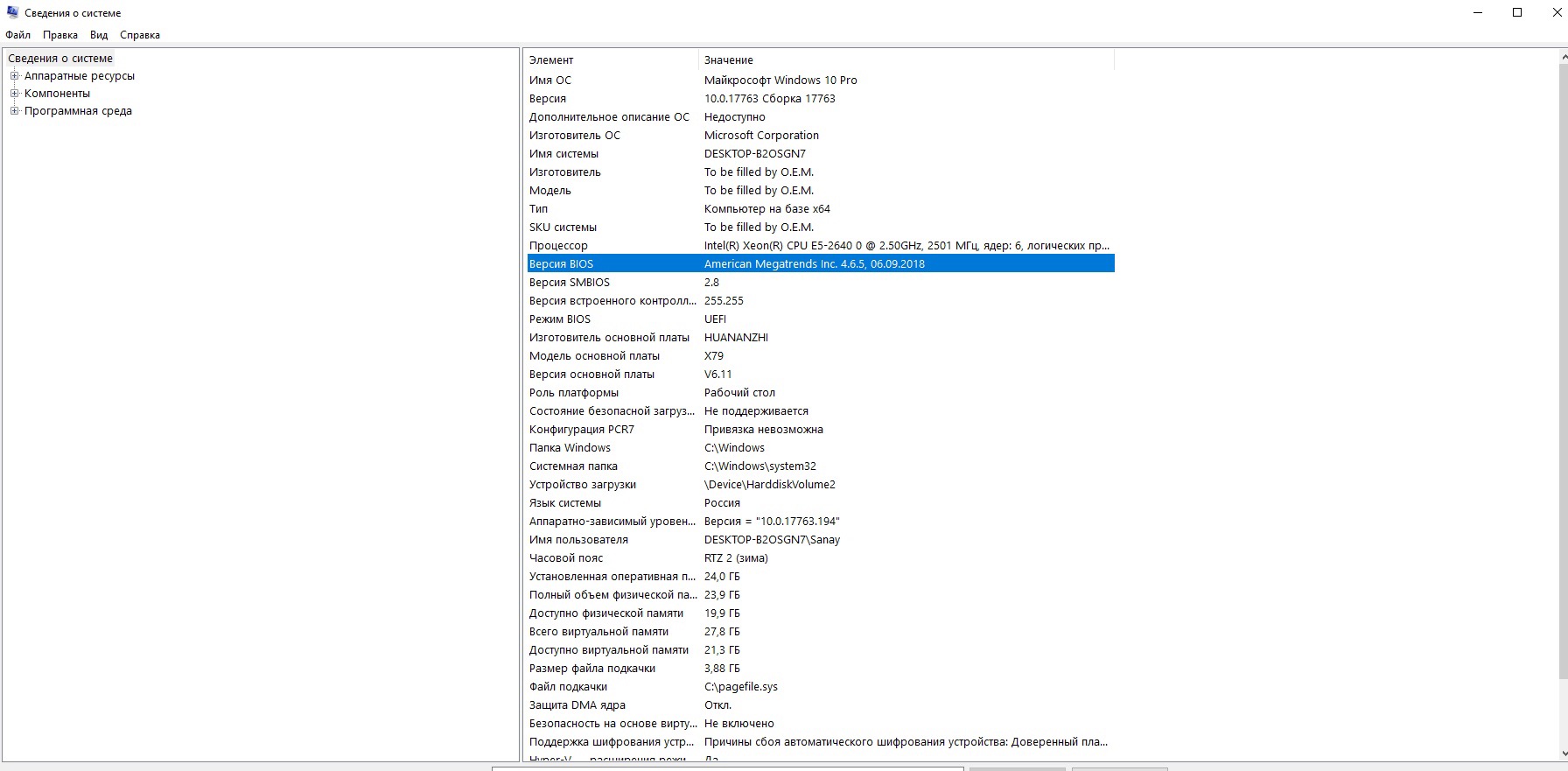Image resolution: width=1568 pixels, height=771 pixels.
Task: Select Аппаратные ресурсы tree item label
Action: tap(80, 76)
